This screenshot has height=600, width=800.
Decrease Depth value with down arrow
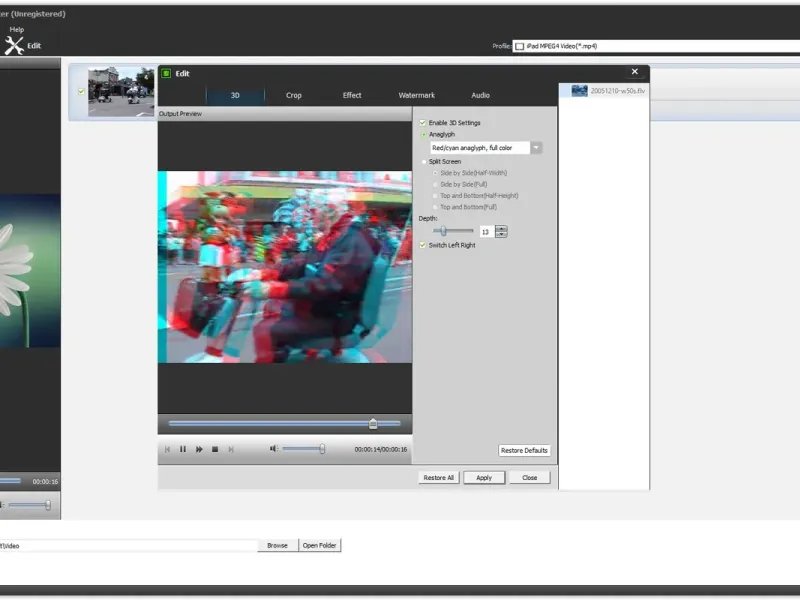click(x=502, y=235)
